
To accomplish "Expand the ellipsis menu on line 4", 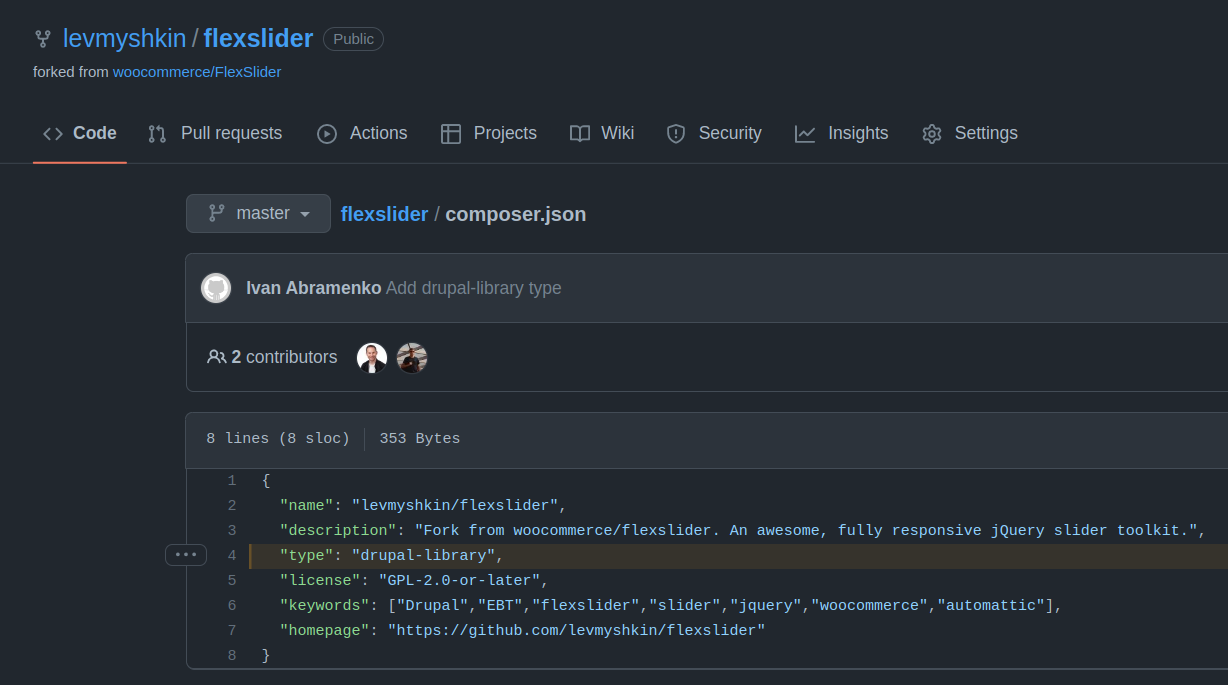I will click(186, 554).
